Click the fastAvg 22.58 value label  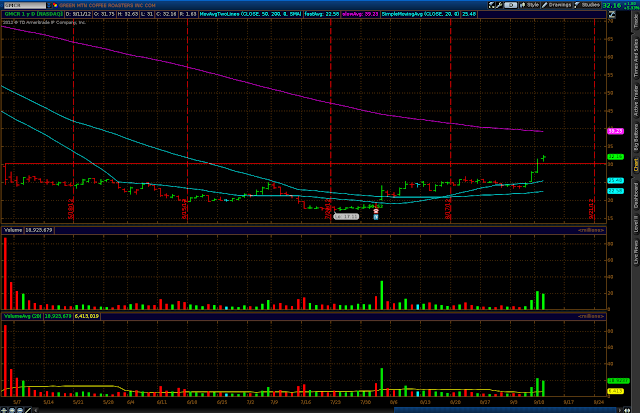pyautogui.click(x=322, y=14)
